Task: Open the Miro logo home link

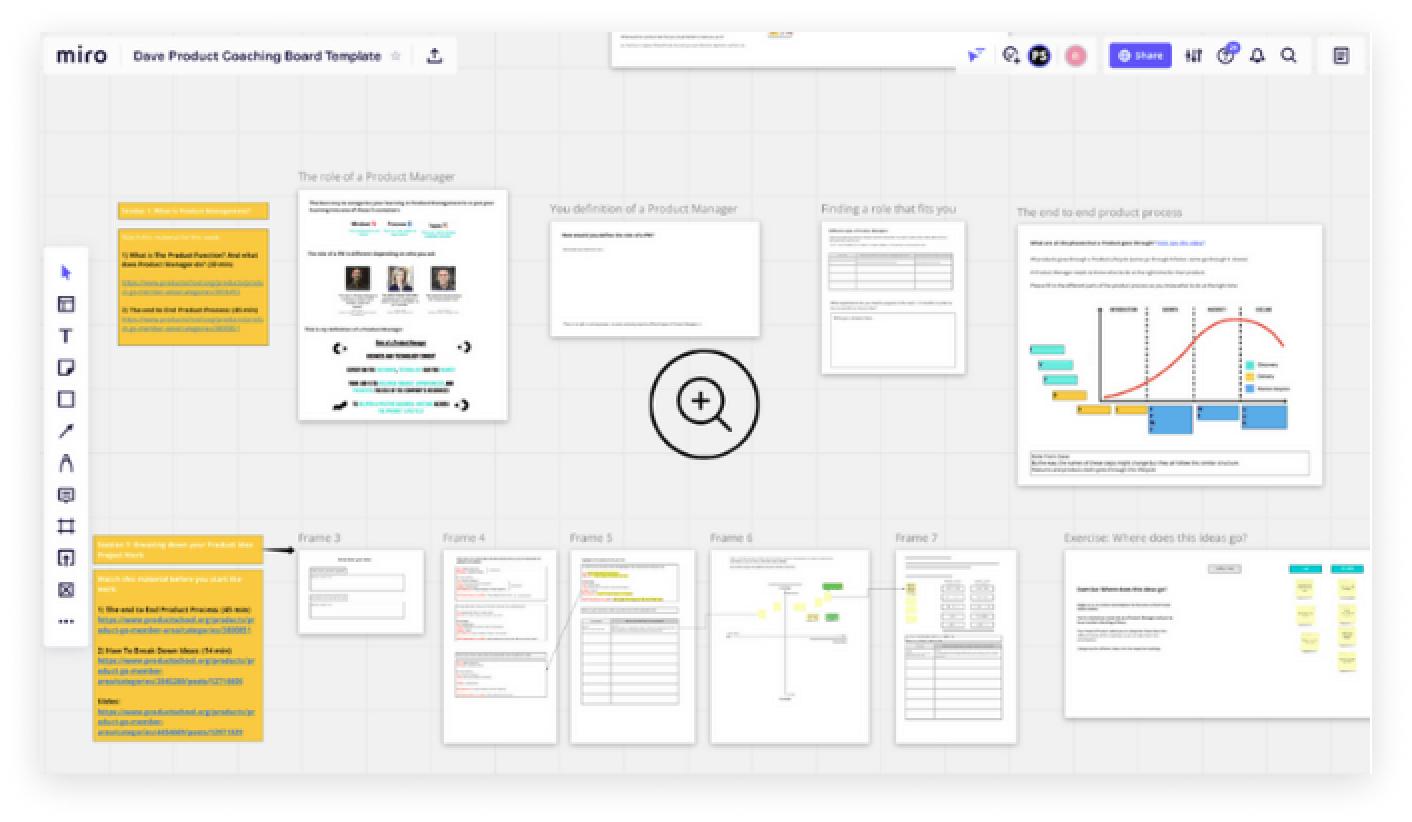Action: click(x=82, y=55)
